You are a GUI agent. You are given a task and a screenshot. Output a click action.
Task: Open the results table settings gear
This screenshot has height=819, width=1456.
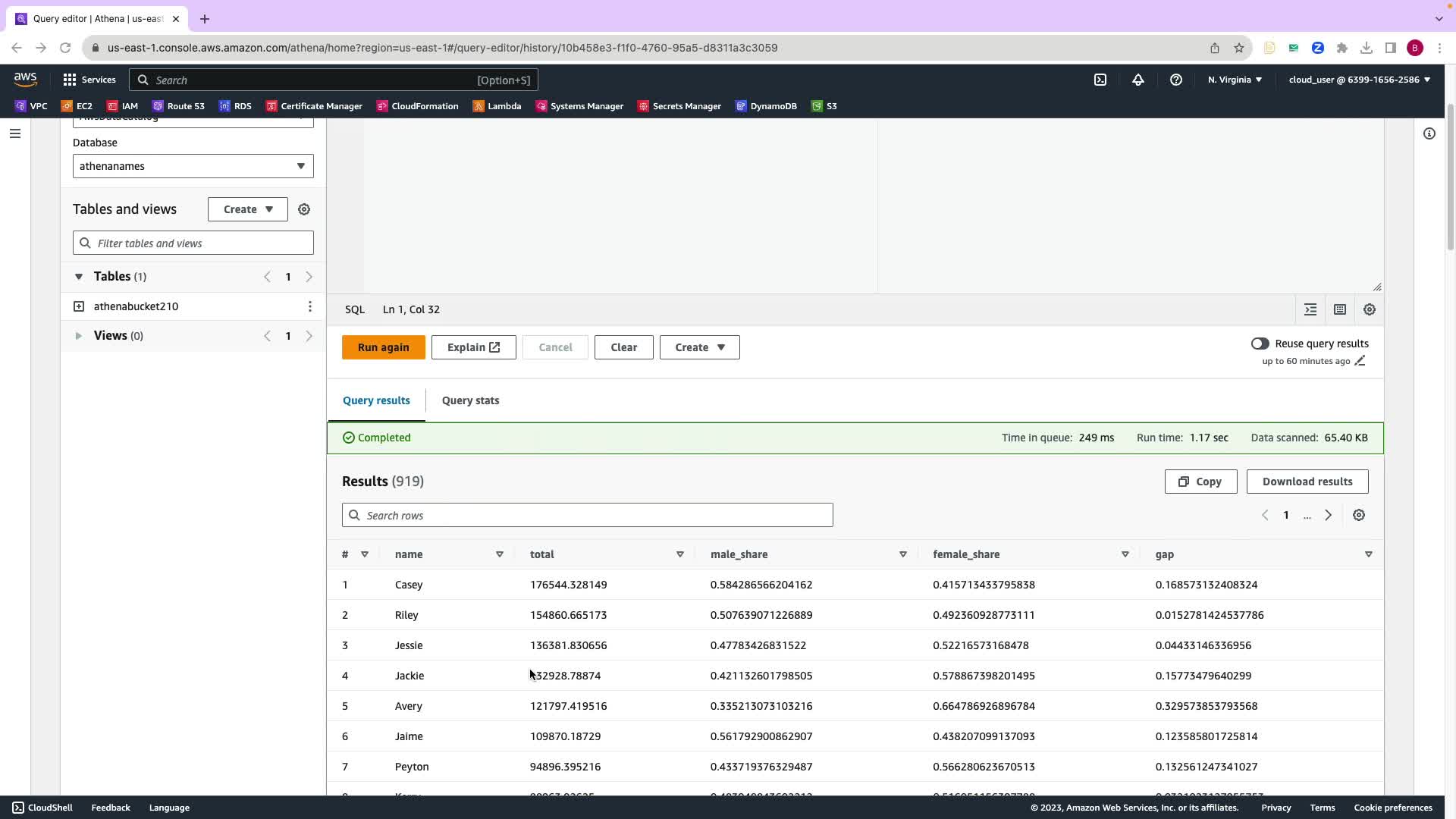[1358, 516]
